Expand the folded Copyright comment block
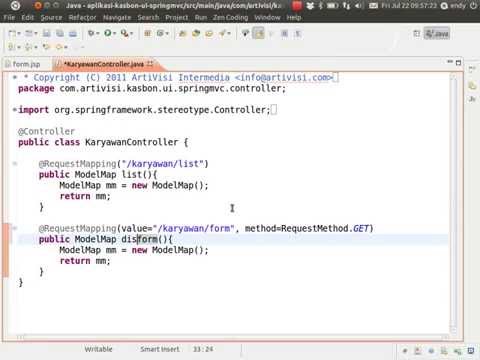480x360 pixels. 14,77
